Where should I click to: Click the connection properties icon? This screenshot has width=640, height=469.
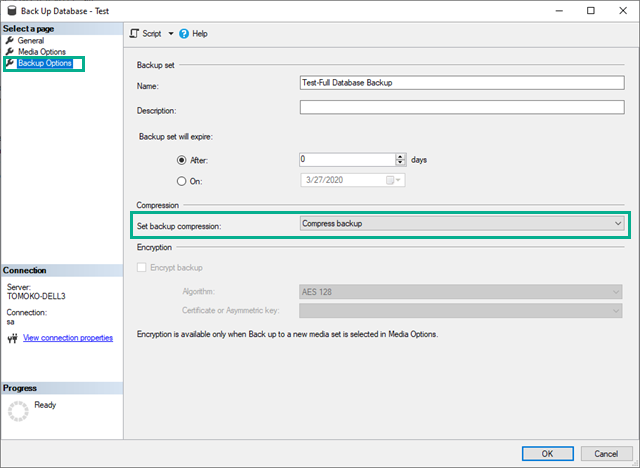click(x=13, y=338)
